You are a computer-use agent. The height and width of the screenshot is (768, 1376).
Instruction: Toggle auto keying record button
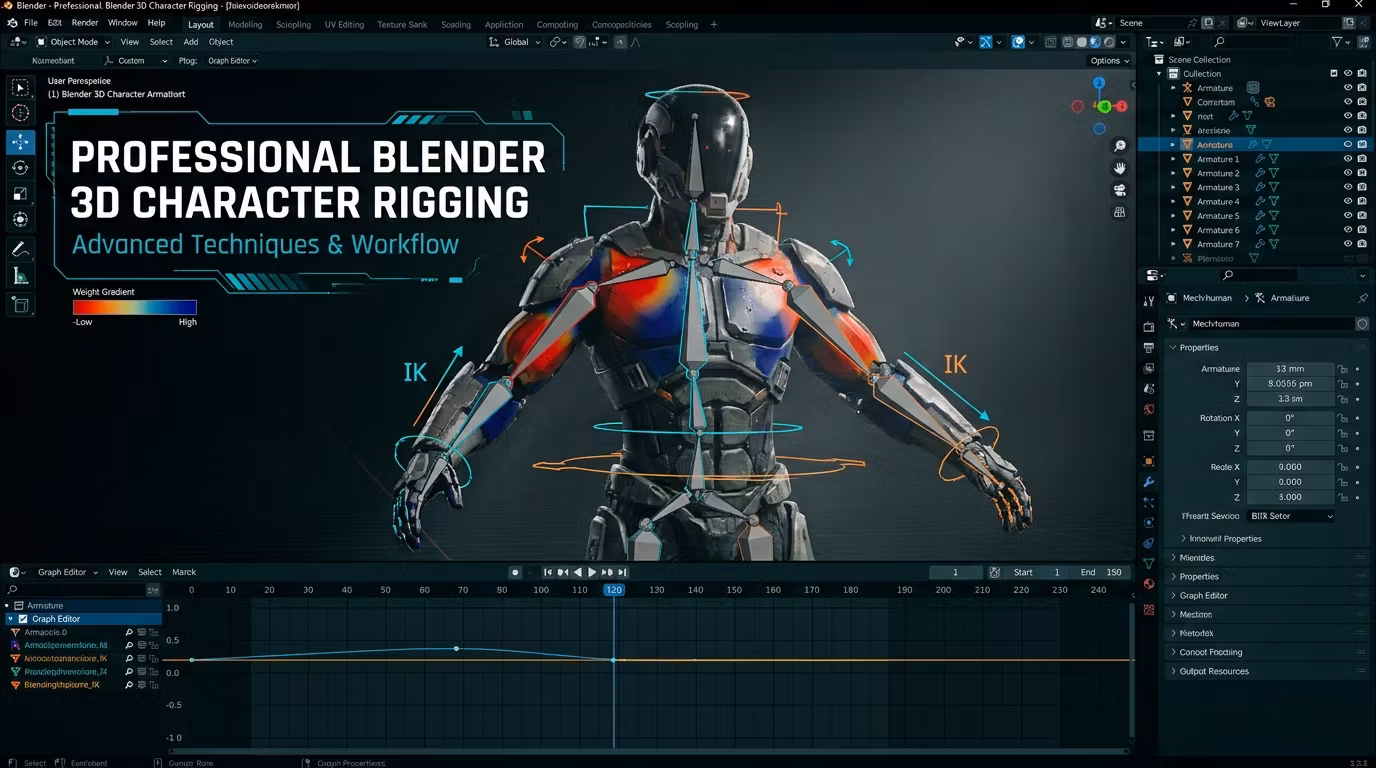click(x=515, y=572)
